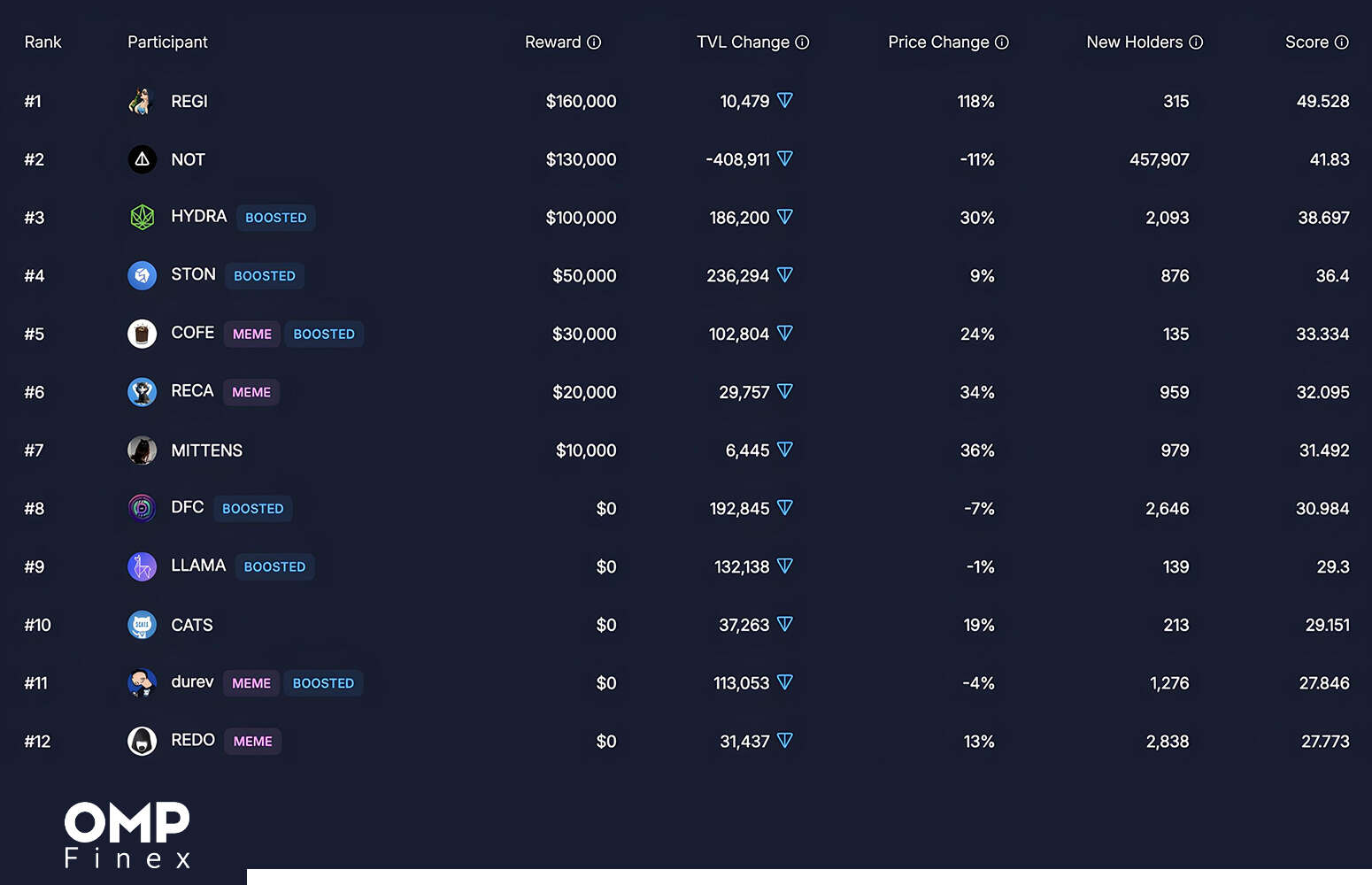Click the Price Change info icon
Image resolution: width=1372 pixels, height=885 pixels.
pyautogui.click(x=1002, y=42)
